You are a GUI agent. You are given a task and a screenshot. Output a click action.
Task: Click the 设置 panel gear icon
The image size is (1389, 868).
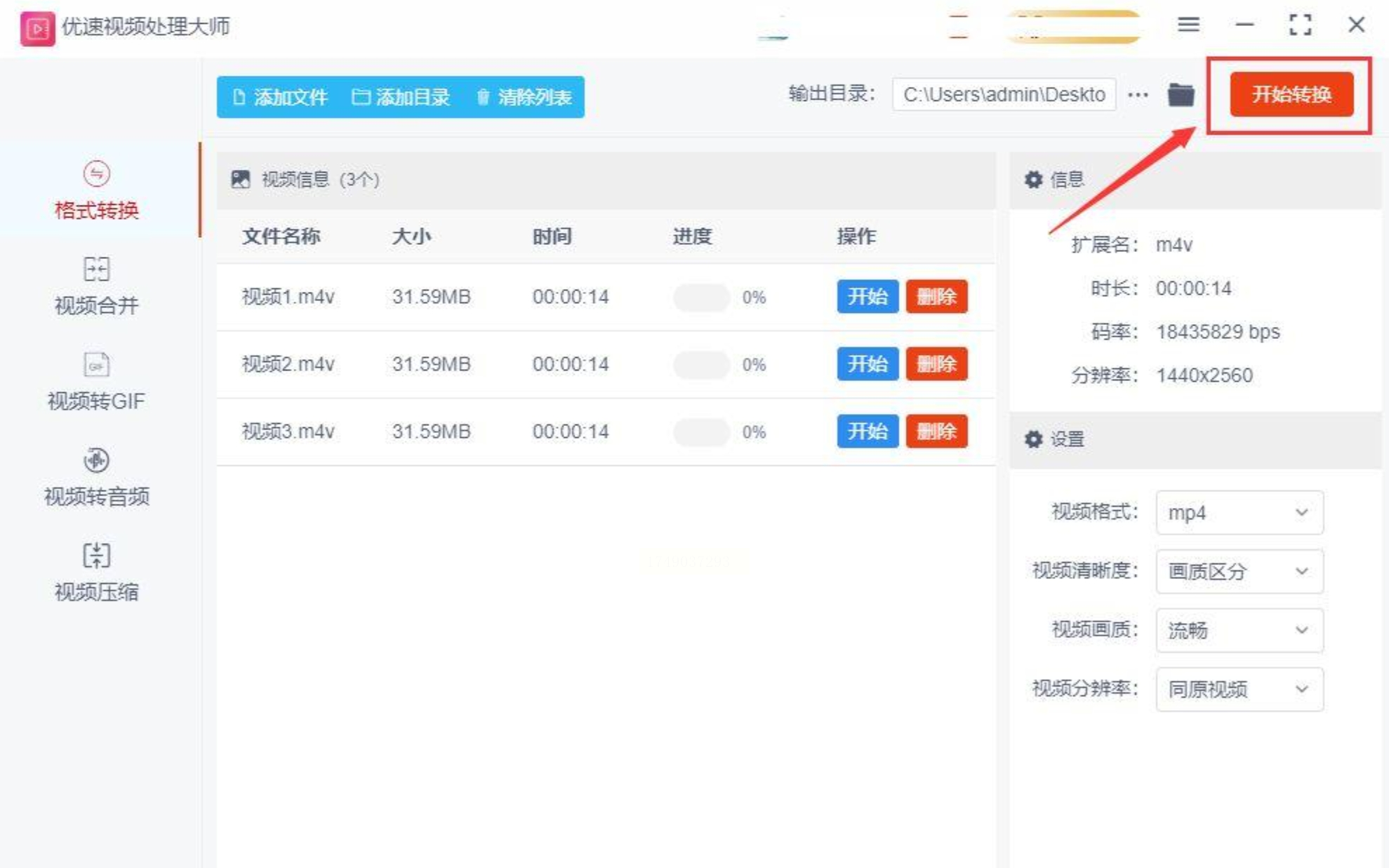[x=1033, y=439]
